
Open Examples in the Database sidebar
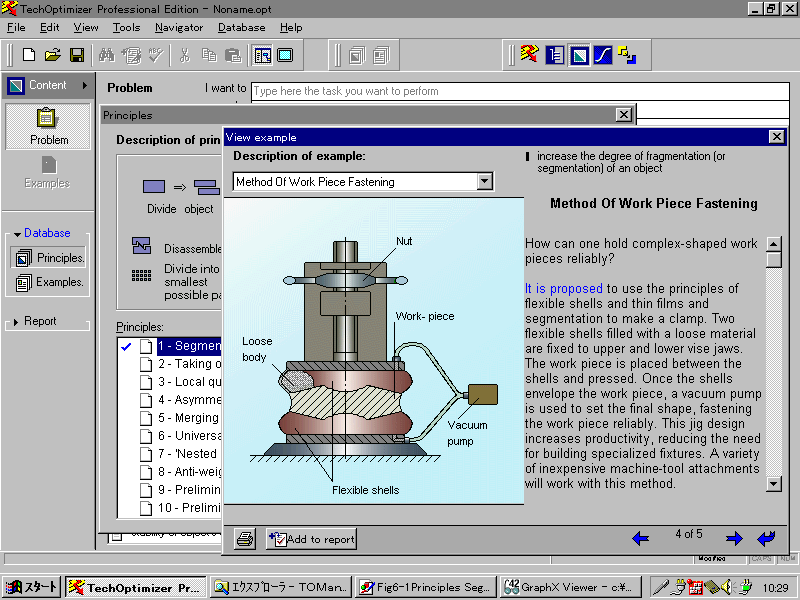tap(49, 282)
